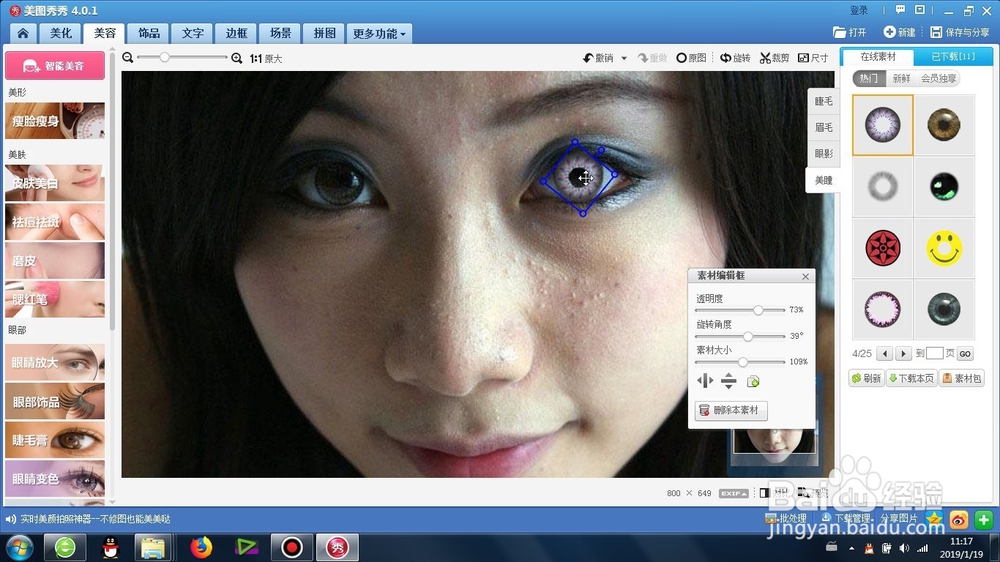The height and width of the screenshot is (562, 1000).
Task: Click the 透明度 opacity slider handle
Action: 758,310
